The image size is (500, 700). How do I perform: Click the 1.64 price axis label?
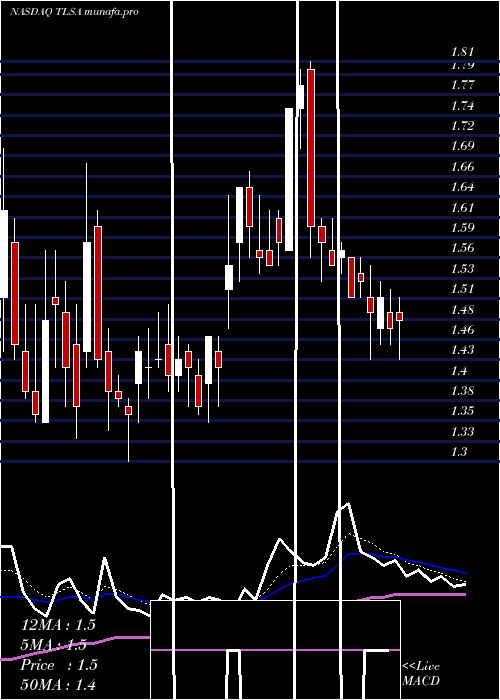pyautogui.click(x=462, y=187)
